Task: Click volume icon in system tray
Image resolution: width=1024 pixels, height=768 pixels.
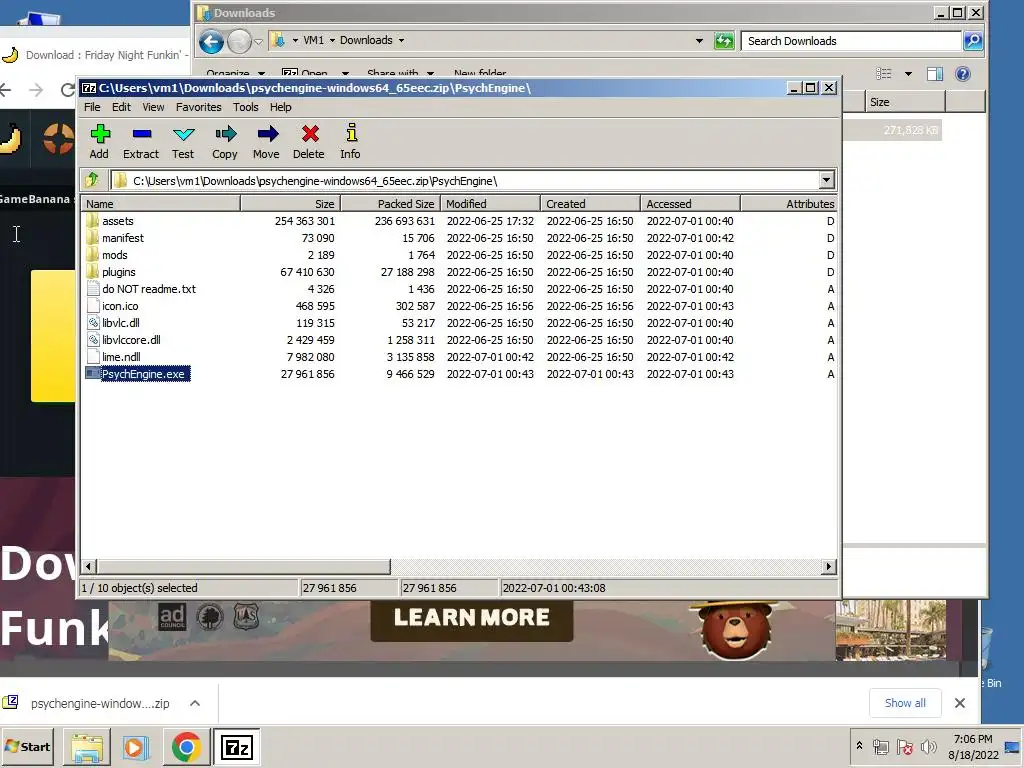Action: click(928, 746)
